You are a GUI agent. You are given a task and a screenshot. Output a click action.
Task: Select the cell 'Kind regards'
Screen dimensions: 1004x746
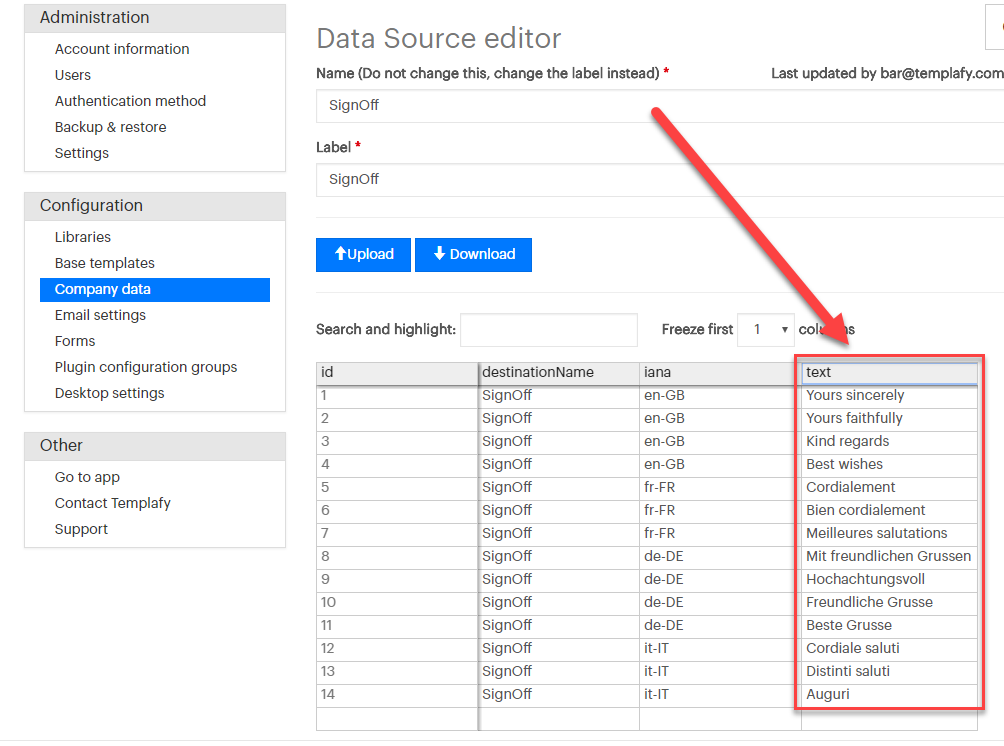pyautogui.click(x=889, y=442)
